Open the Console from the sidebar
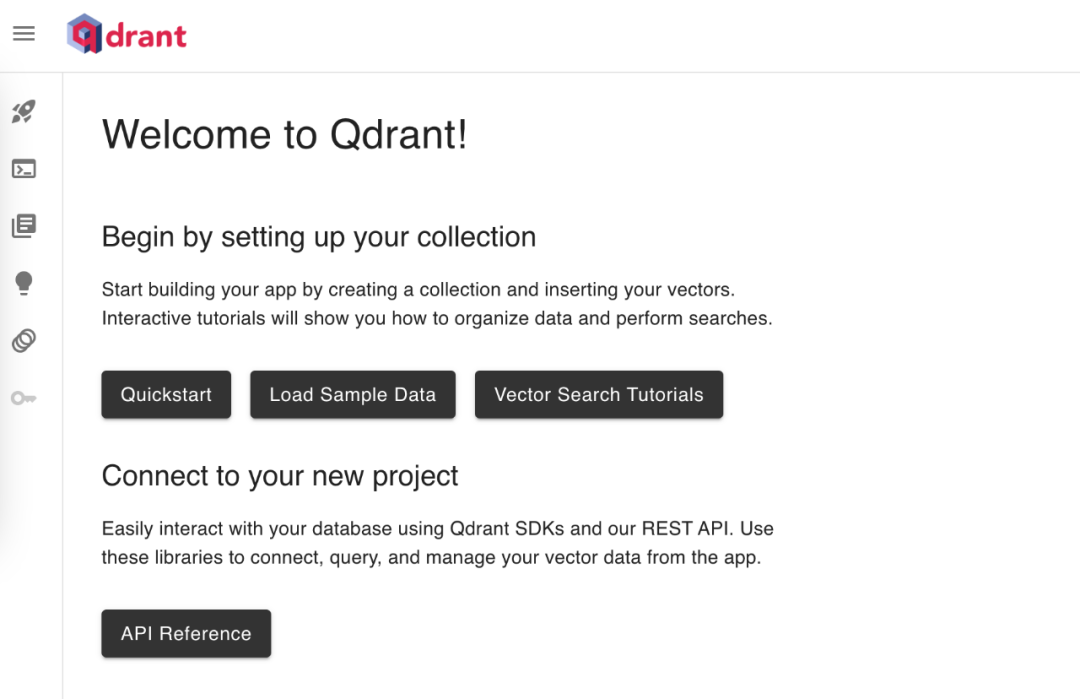The width and height of the screenshot is (1080, 699). coord(24,169)
